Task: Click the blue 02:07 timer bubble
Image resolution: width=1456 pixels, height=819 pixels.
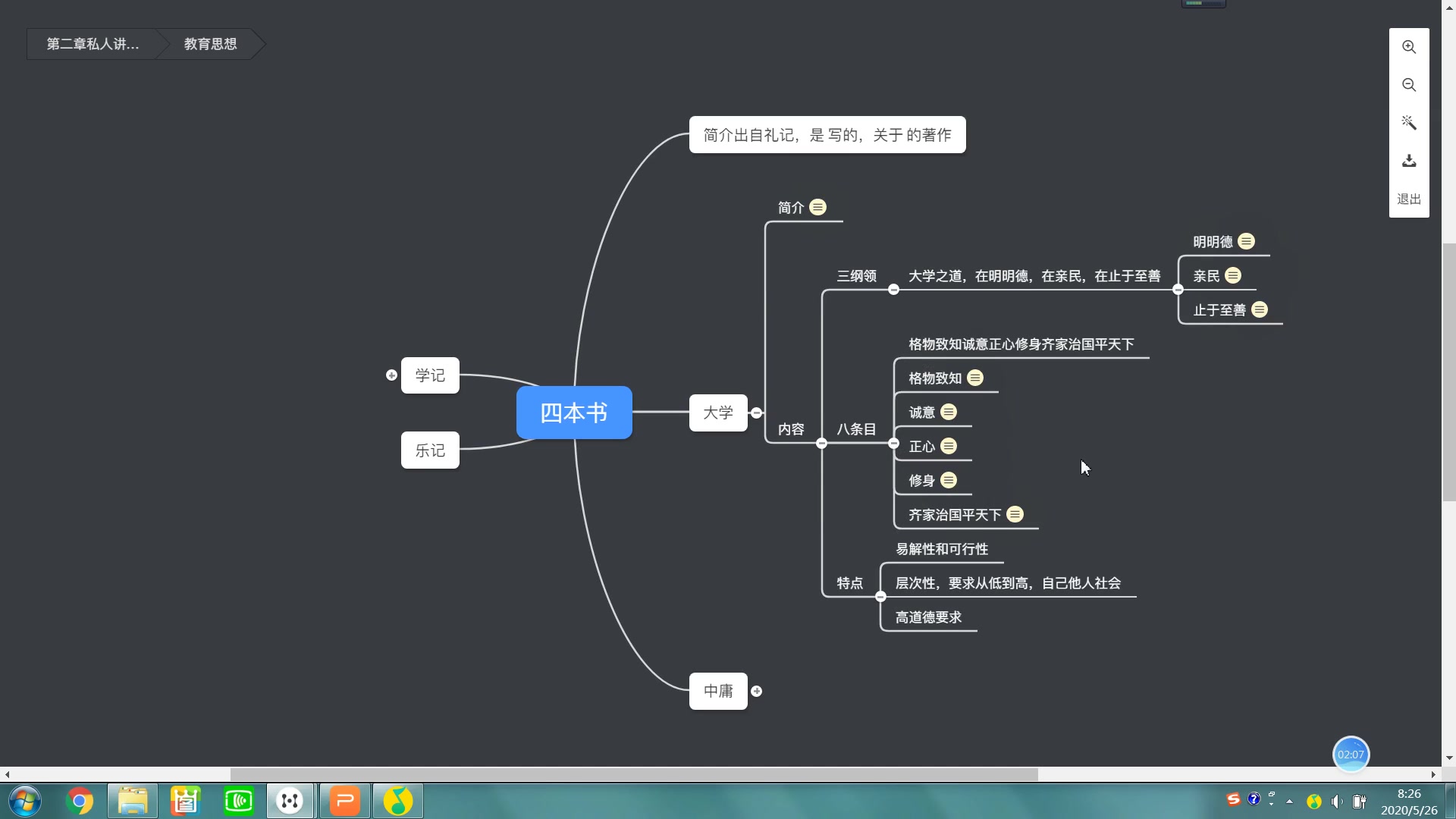Action: tap(1351, 755)
